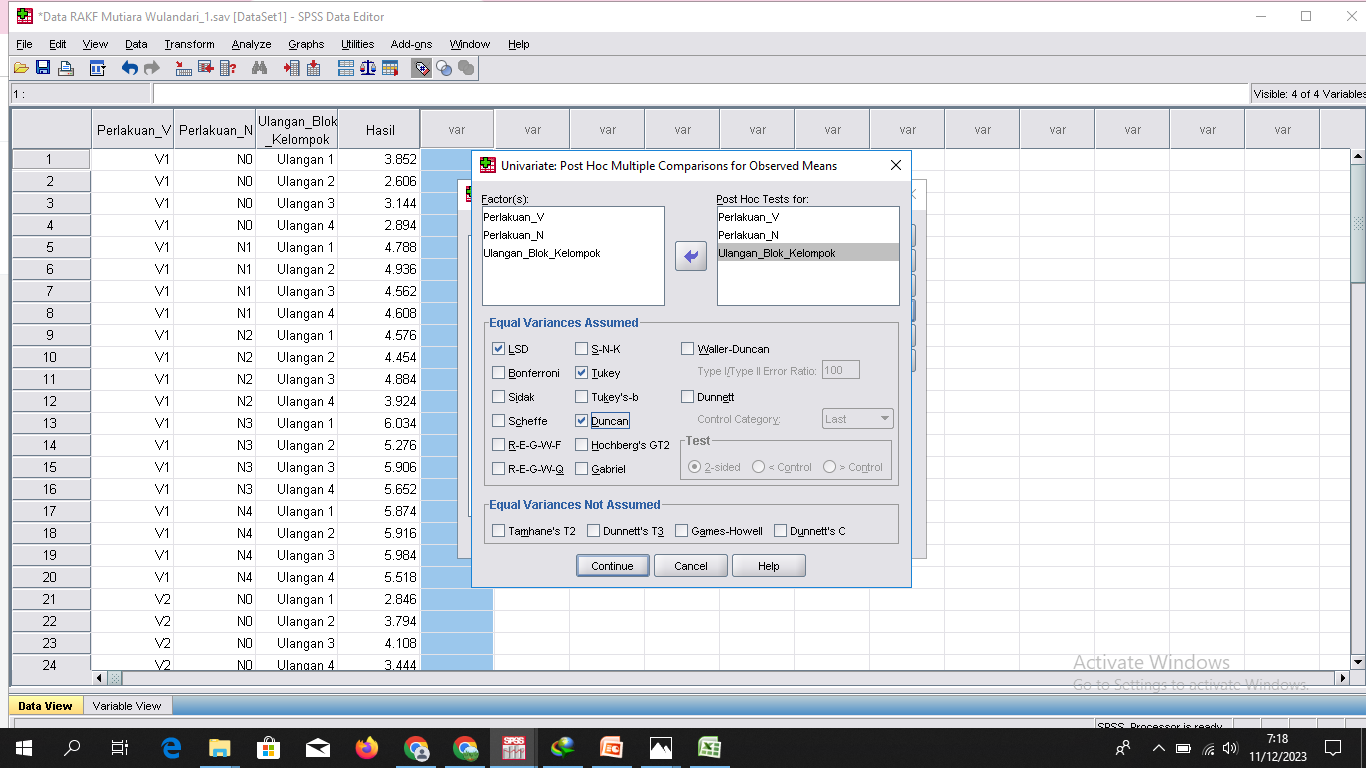This screenshot has width=1366, height=768.
Task: Click the Undo arrow icon
Action: (x=129, y=68)
